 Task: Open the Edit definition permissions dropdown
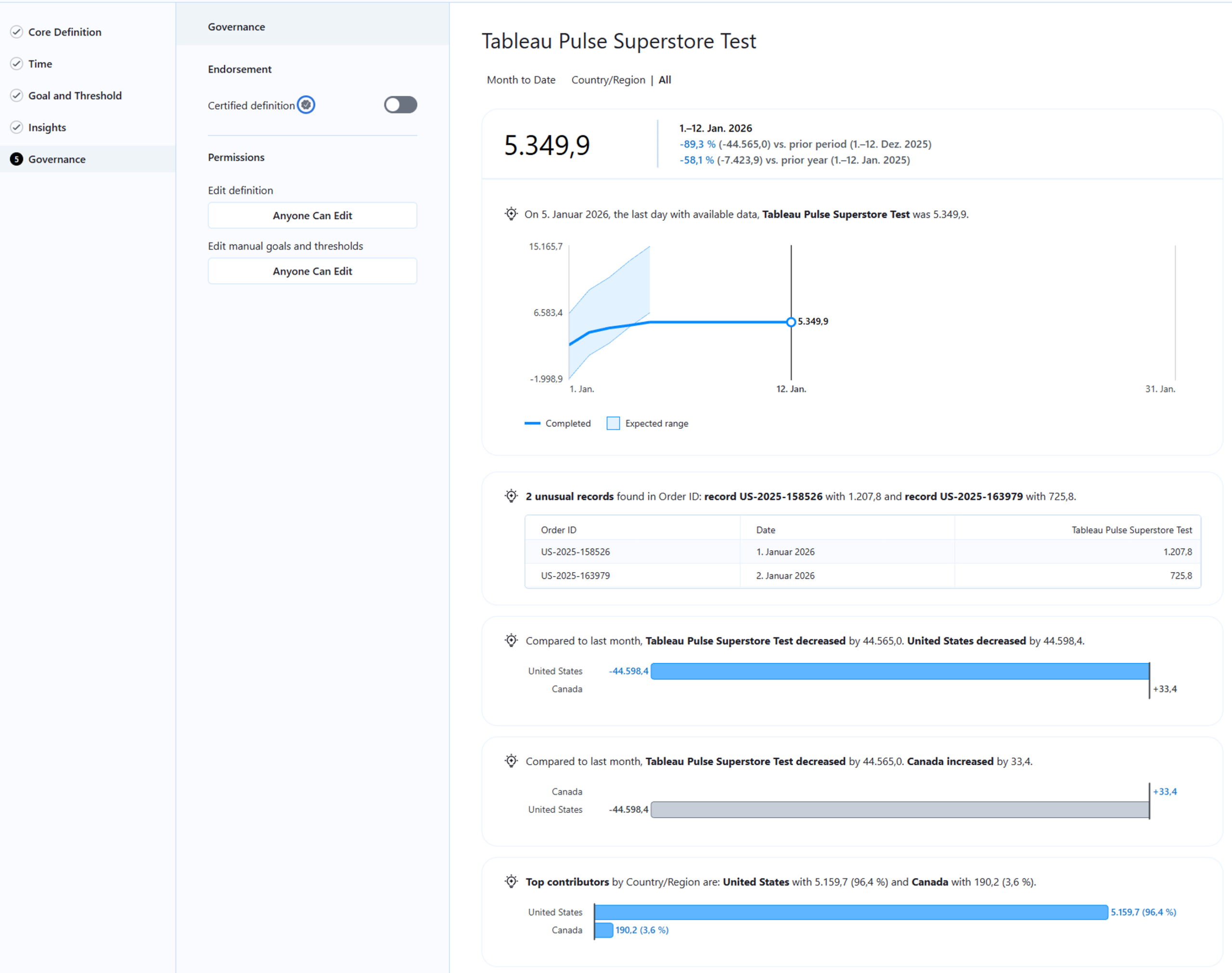[312, 215]
